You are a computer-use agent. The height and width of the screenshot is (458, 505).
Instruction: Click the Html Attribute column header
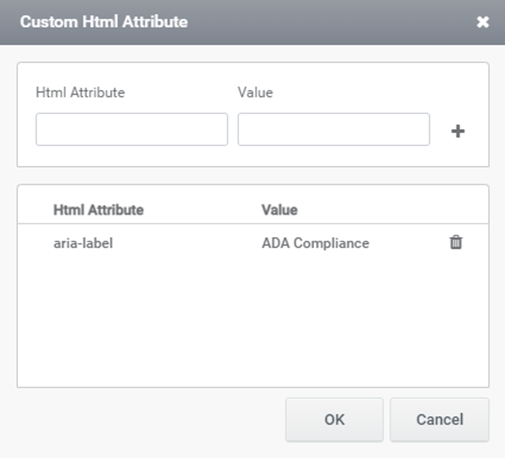coord(98,210)
